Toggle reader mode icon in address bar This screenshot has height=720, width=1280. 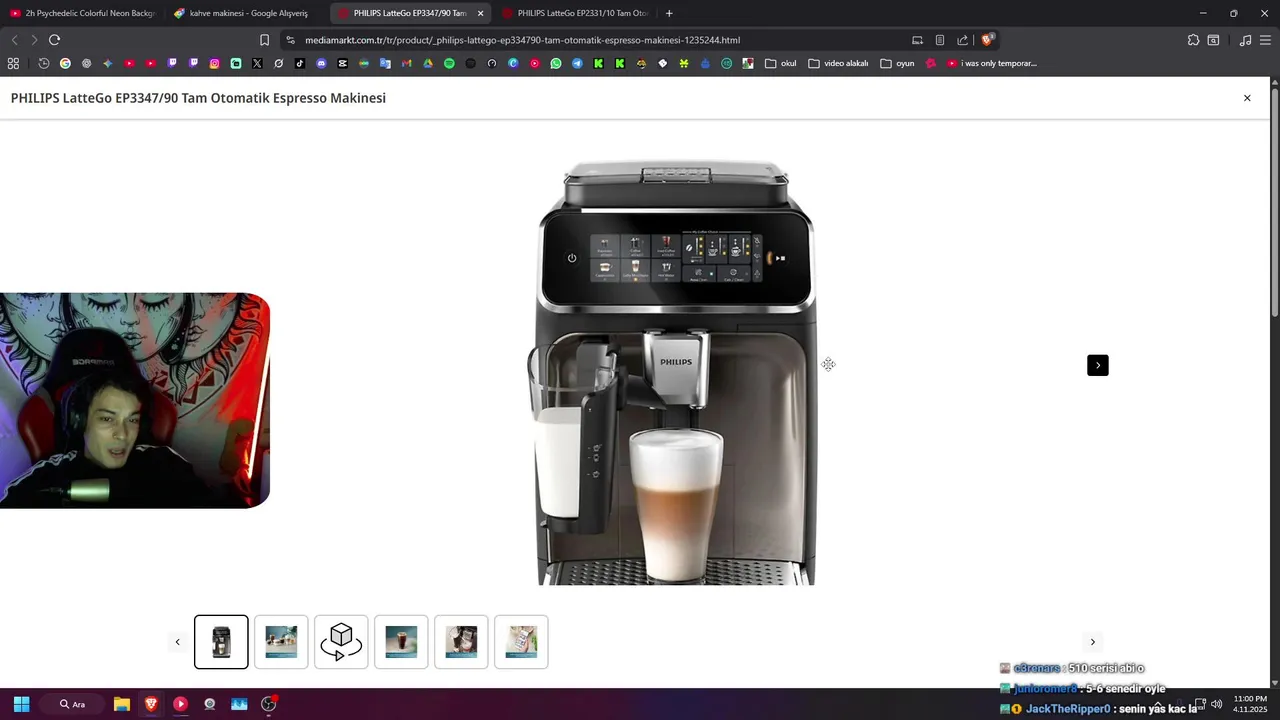940,40
